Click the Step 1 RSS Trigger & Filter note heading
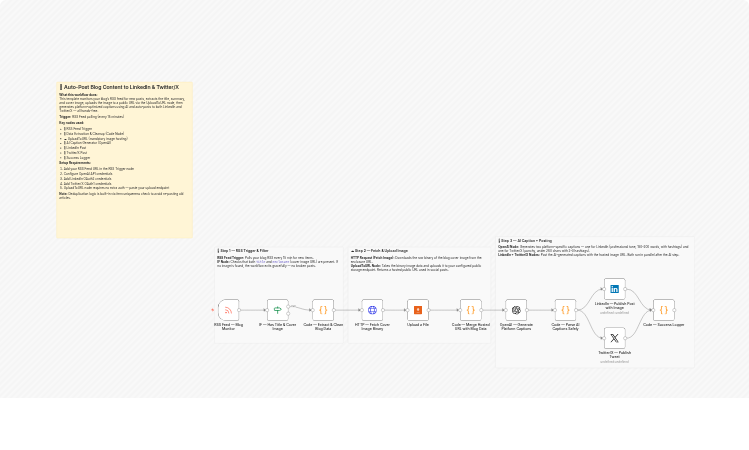This screenshot has height=450, width=749. click(244, 251)
